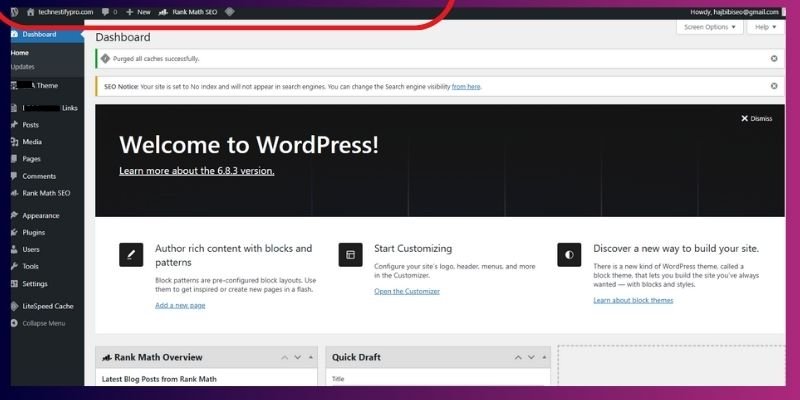This screenshot has height=400, width=800.
Task: Open the Media library menu
Action: click(x=47, y=142)
